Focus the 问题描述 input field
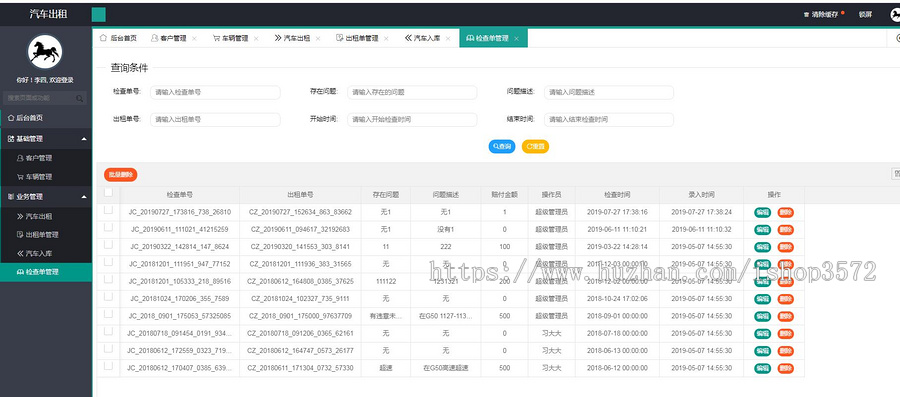Viewport: 900px width, 397px height. (609, 92)
